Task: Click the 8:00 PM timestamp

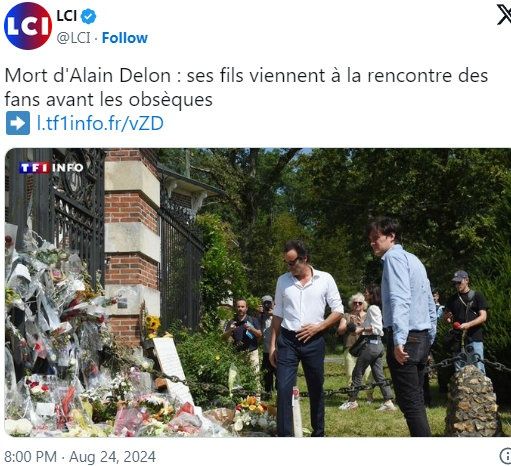Action: pyautogui.click(x=30, y=457)
